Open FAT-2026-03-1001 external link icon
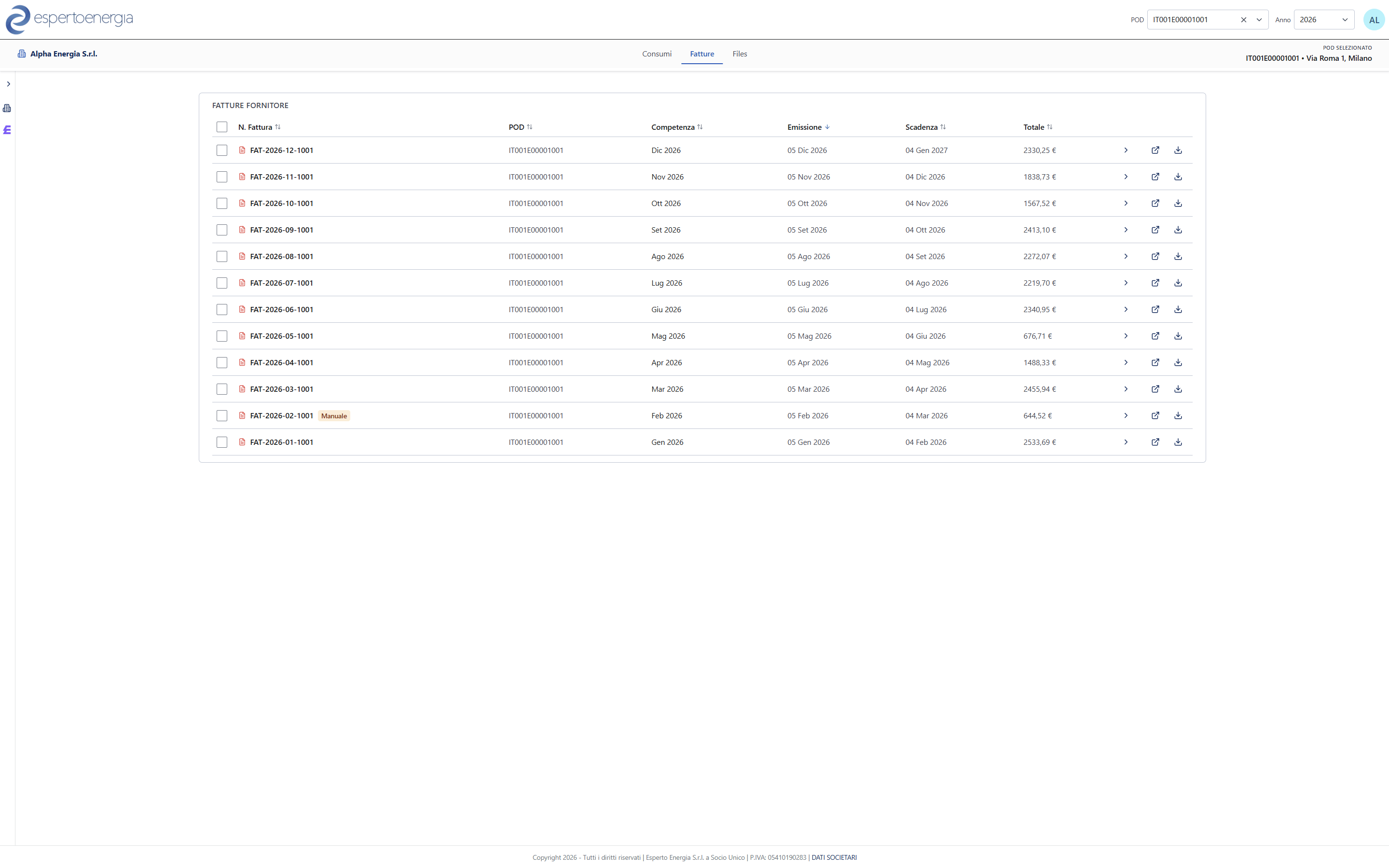 pyautogui.click(x=1155, y=389)
